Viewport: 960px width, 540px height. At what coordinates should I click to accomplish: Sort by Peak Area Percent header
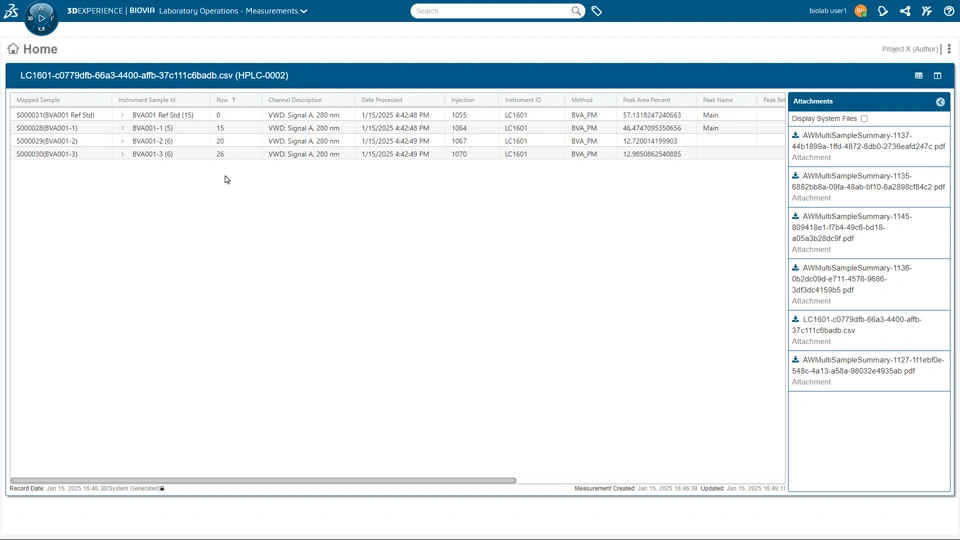click(x=647, y=100)
